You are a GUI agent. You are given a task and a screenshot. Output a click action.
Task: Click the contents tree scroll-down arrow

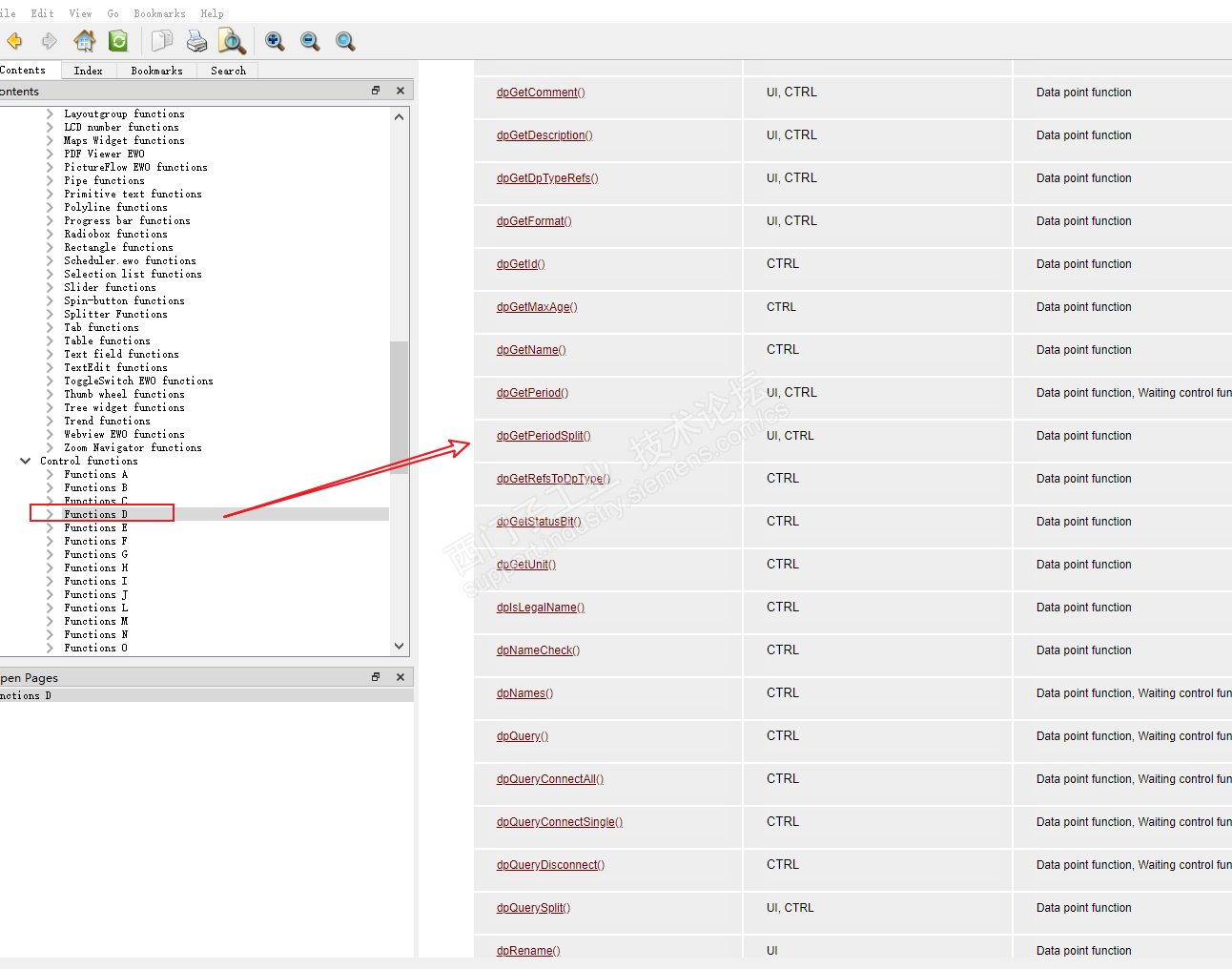tap(400, 646)
